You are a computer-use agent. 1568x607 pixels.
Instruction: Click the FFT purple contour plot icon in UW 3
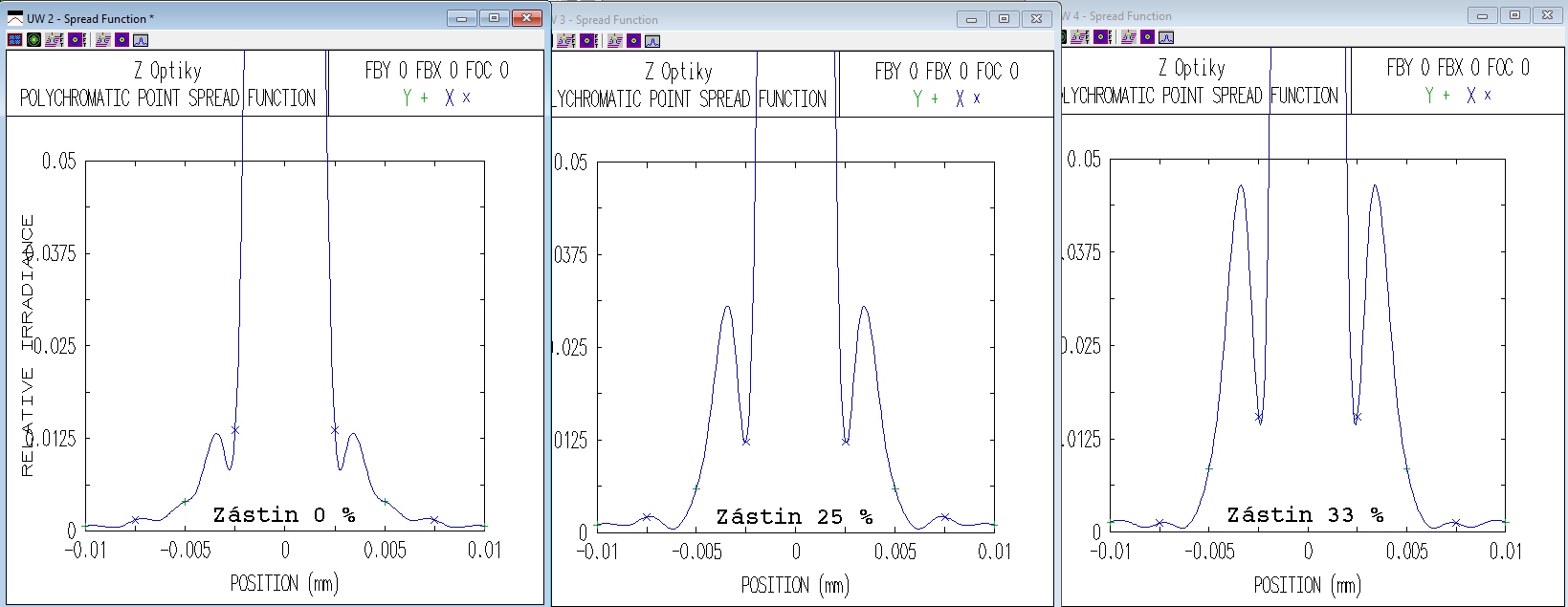[x=589, y=41]
